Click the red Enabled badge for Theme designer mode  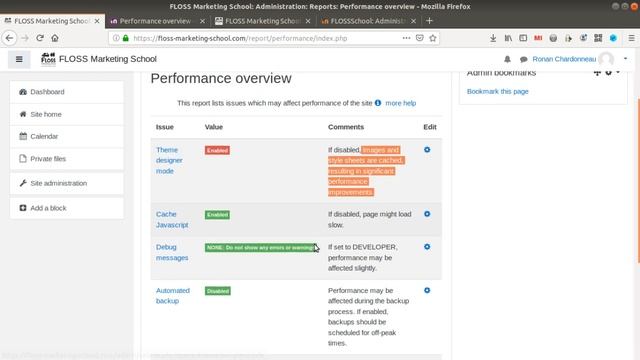[217, 150]
